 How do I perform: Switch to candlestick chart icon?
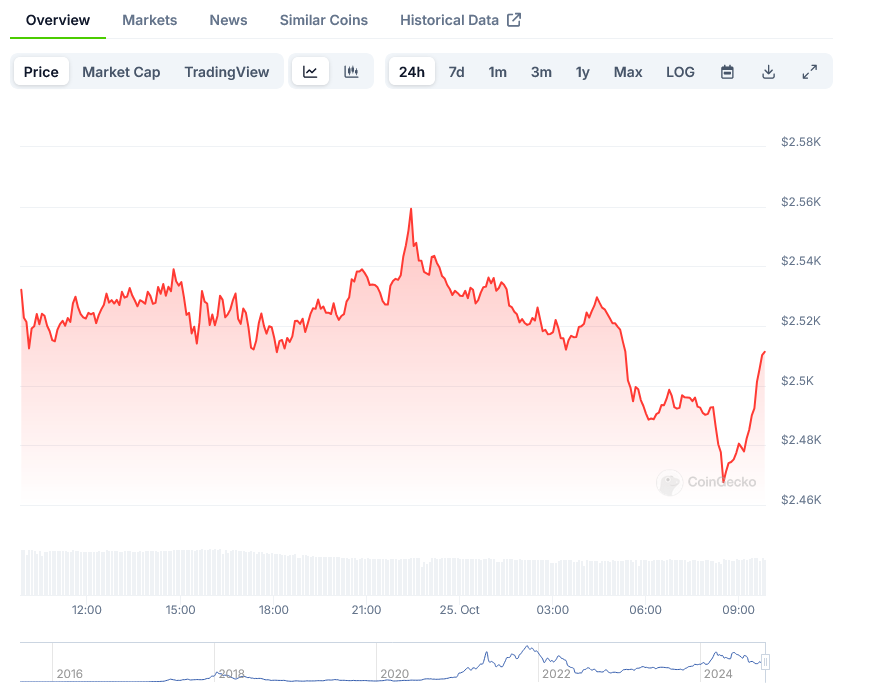pos(351,72)
